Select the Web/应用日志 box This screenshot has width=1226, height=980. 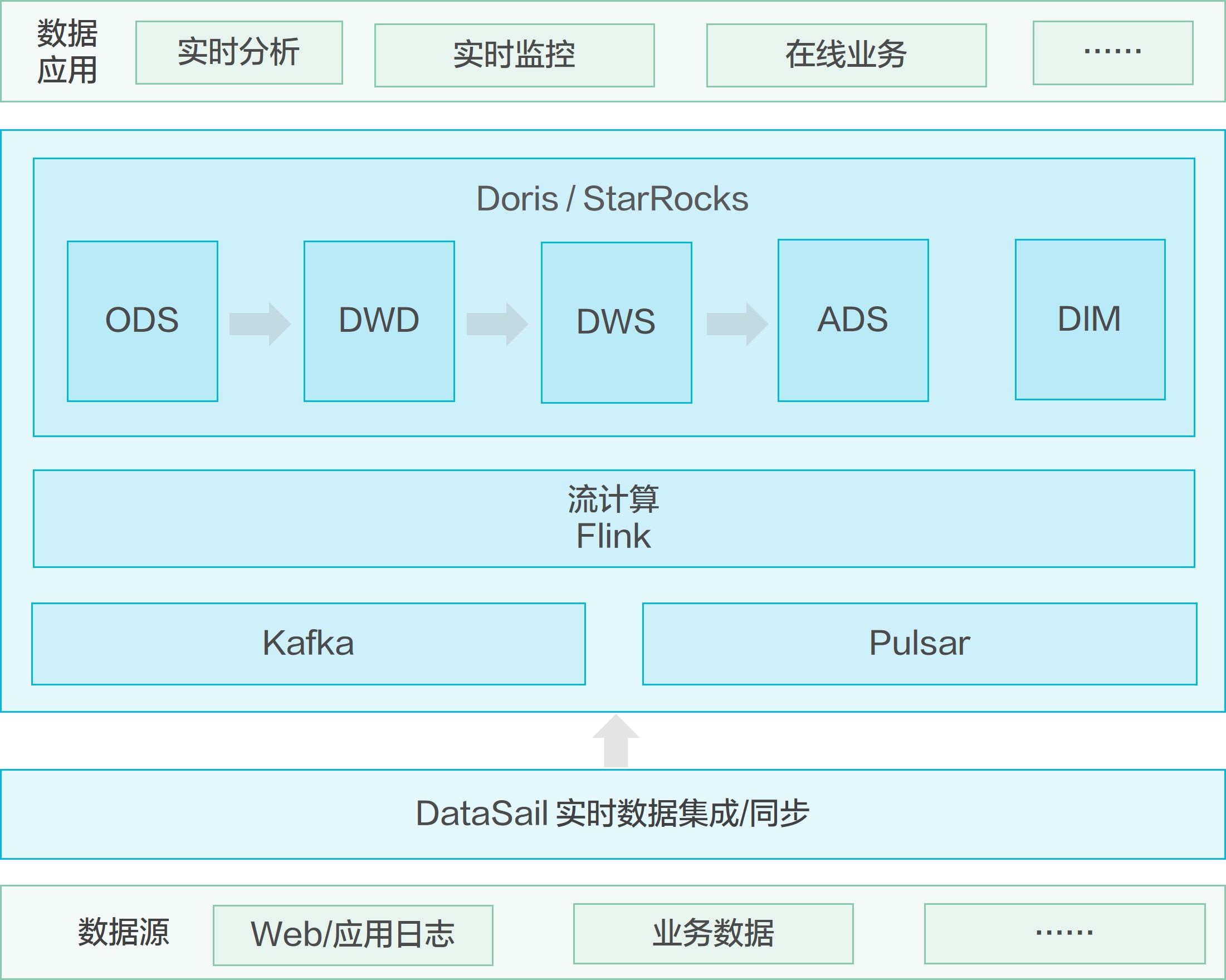point(353,935)
